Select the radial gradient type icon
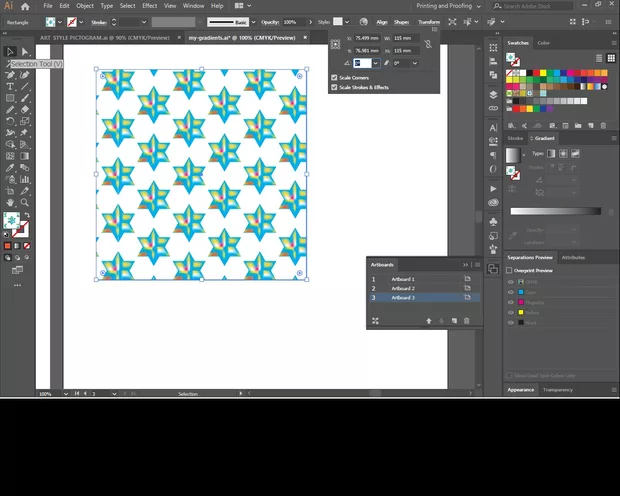 pyautogui.click(x=564, y=154)
